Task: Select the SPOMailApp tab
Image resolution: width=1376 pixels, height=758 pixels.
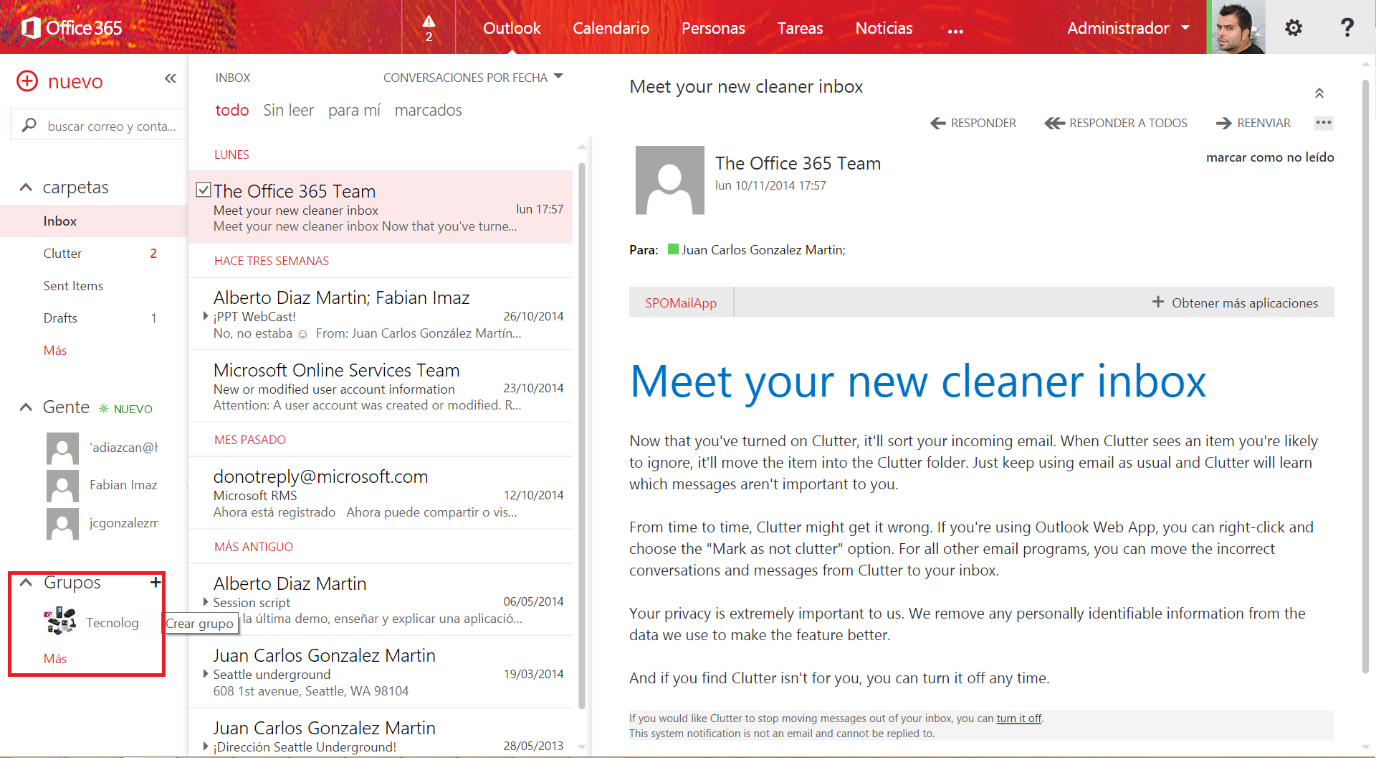Action: (x=680, y=301)
